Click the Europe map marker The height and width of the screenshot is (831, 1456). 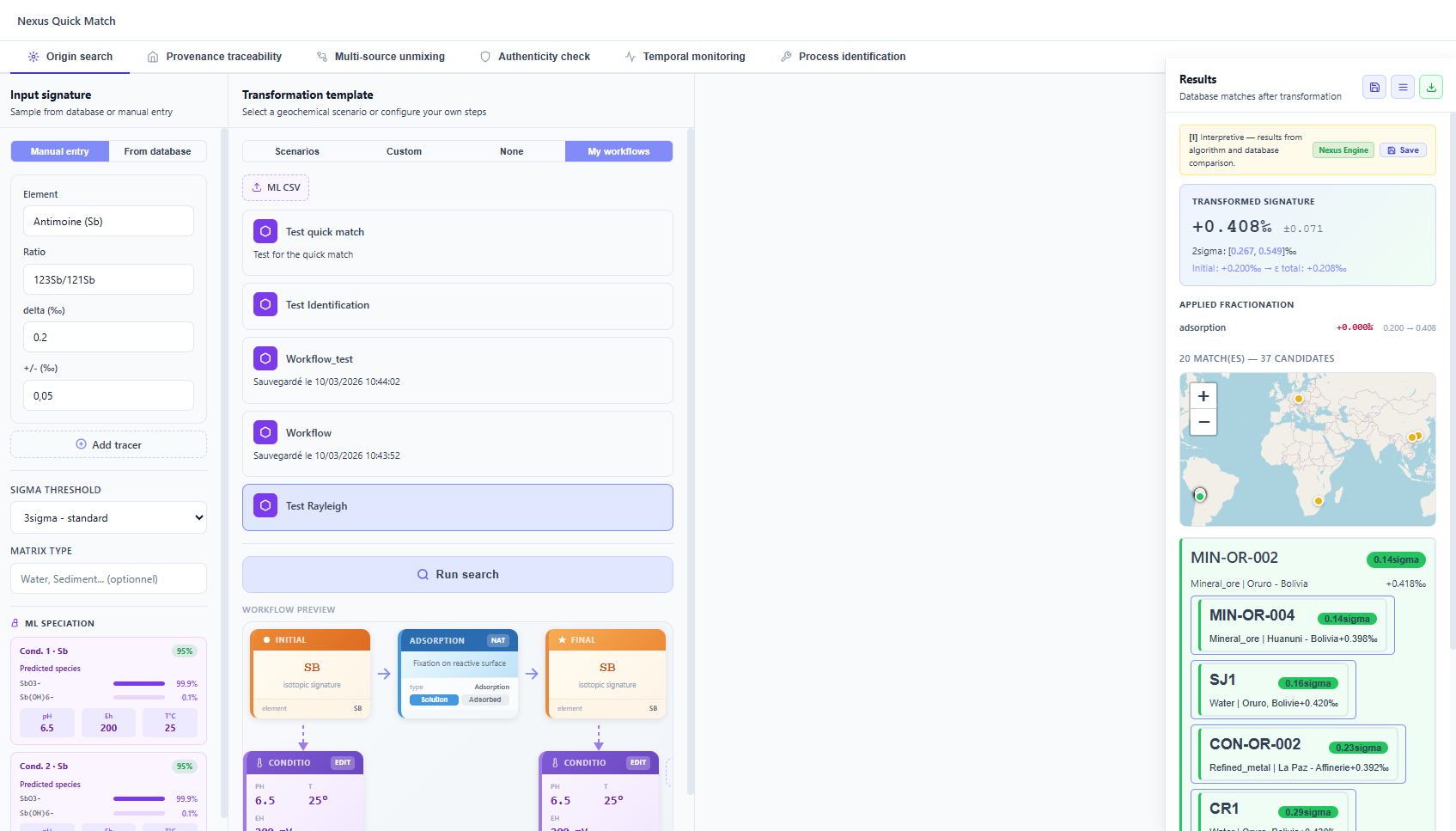coord(1299,399)
